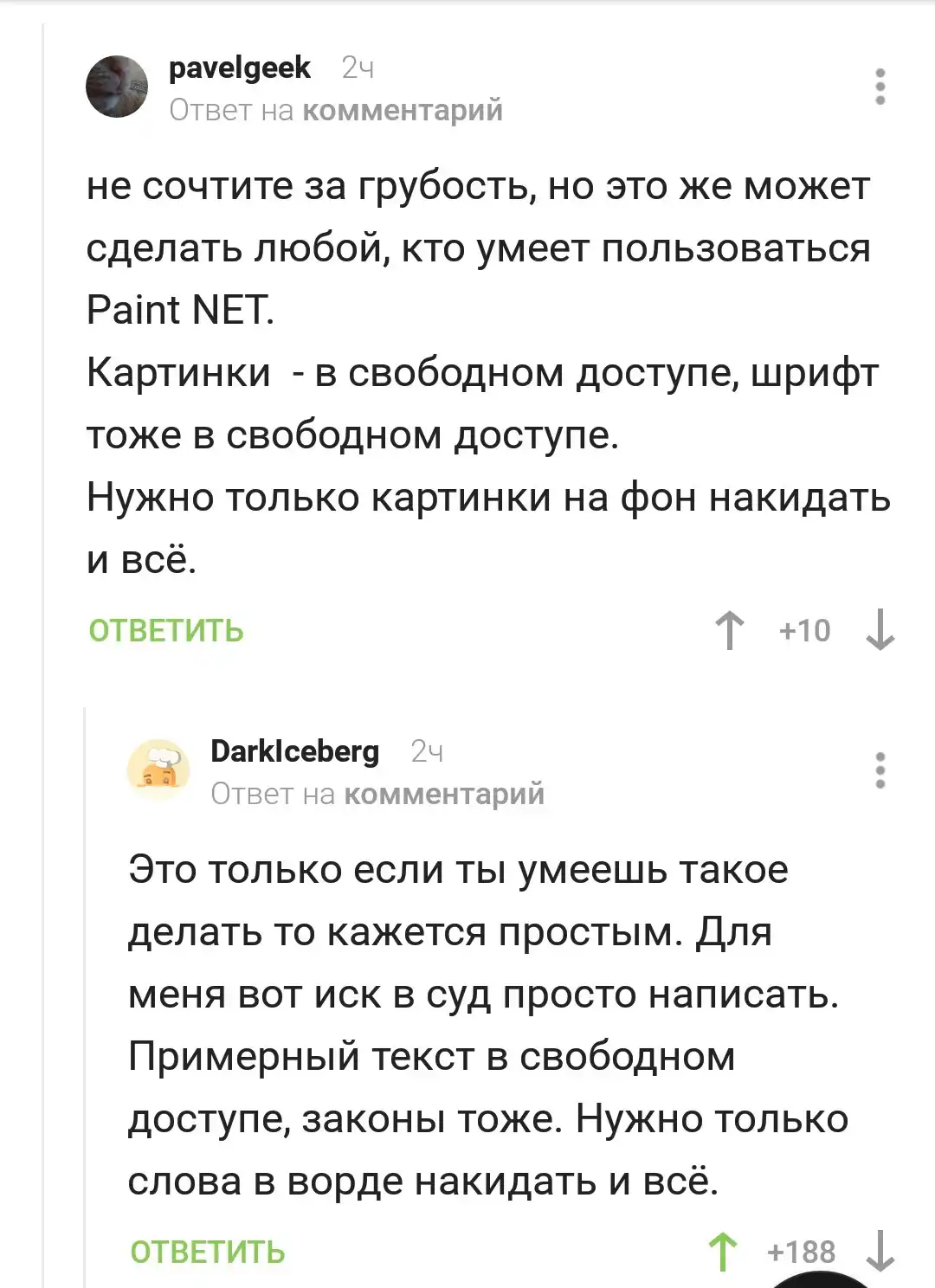Go to parent комментарий from pavelgeek's reply
Screen dimensions: 935x1288
403,111
